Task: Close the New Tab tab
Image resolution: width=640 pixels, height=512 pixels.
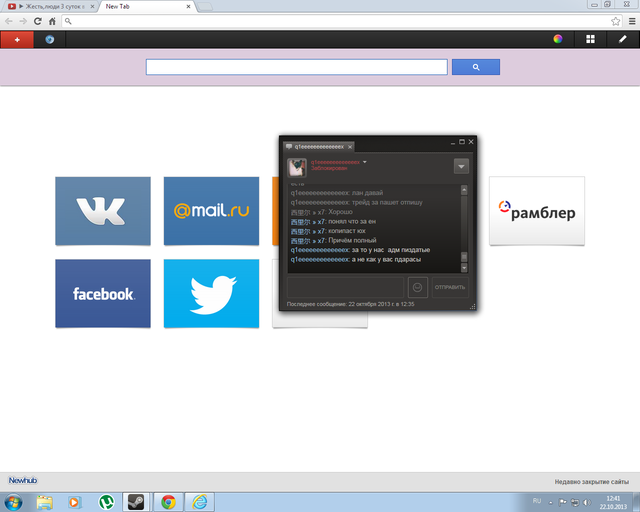Action: [x=188, y=7]
